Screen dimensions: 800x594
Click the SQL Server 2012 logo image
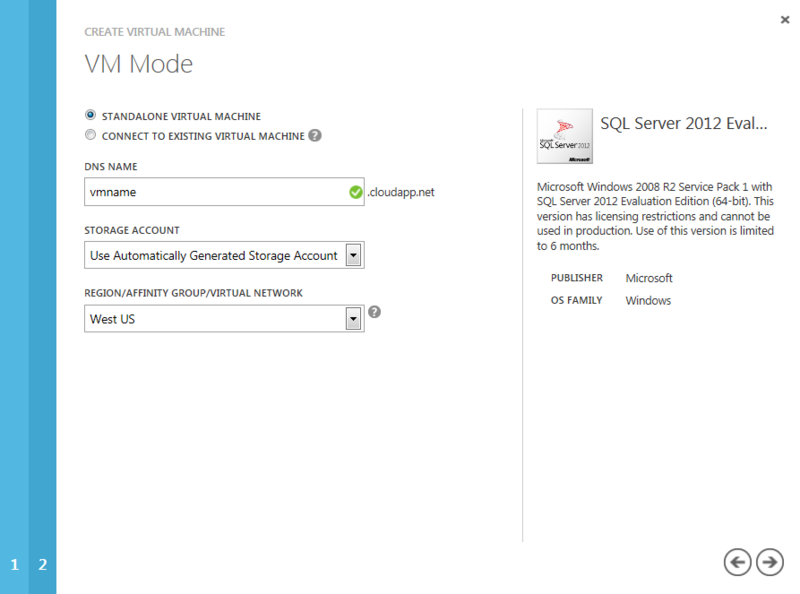(x=564, y=136)
